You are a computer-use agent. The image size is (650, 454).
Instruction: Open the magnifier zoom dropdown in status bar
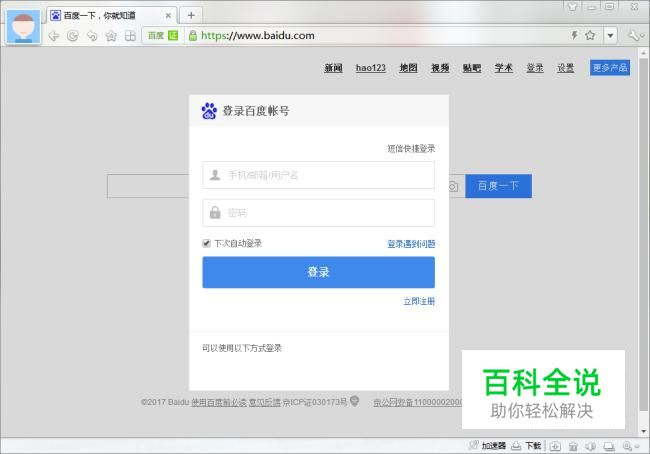(x=631, y=446)
